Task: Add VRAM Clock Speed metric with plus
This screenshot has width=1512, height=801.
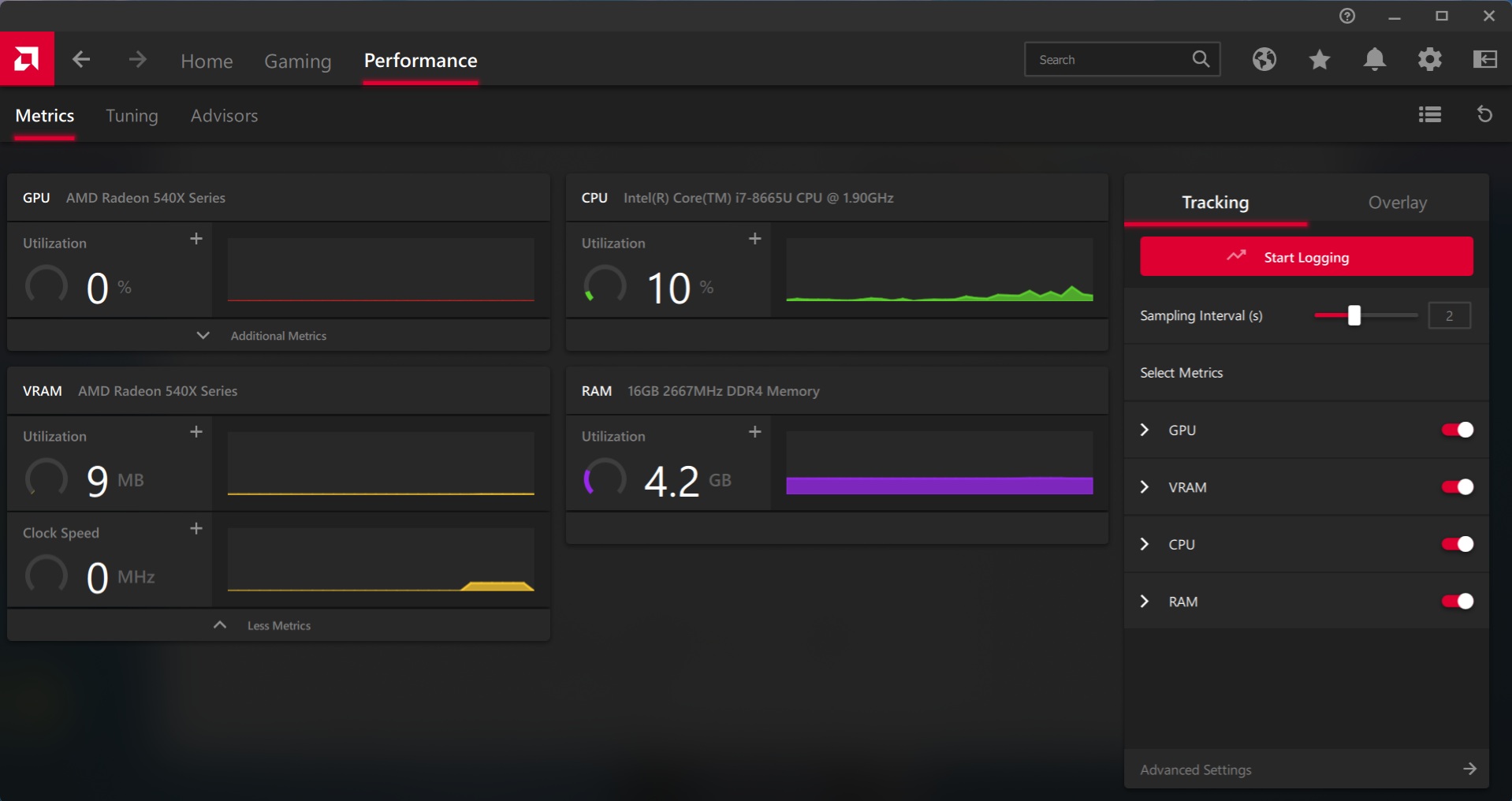Action: (x=196, y=528)
